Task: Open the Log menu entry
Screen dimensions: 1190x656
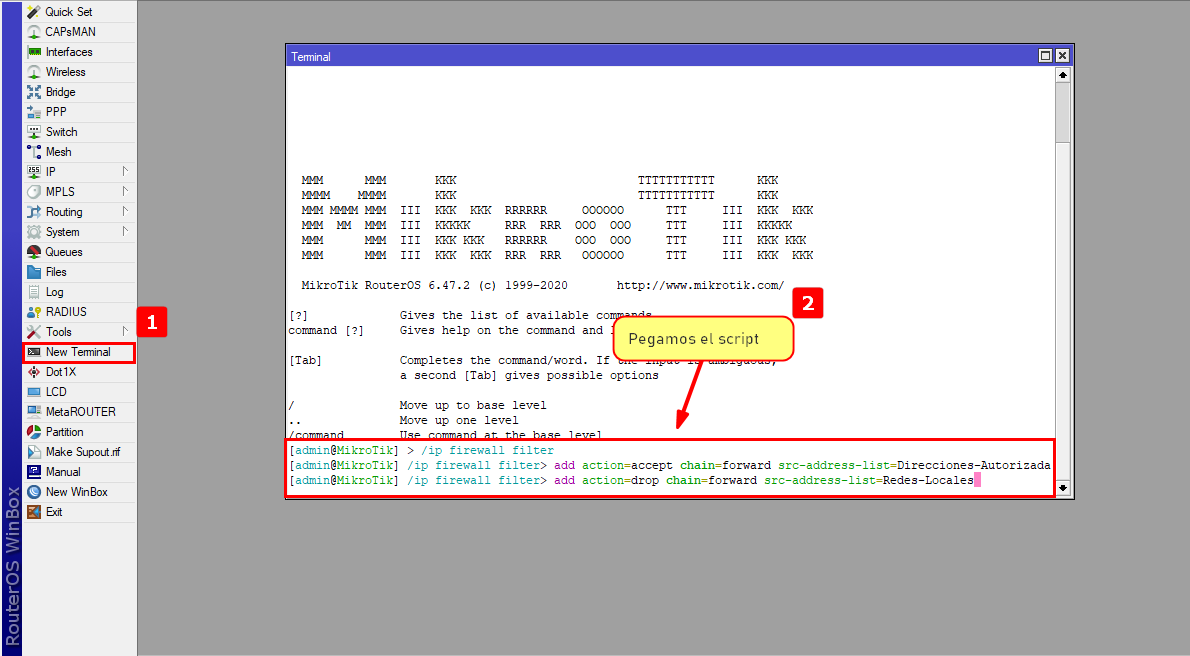Action: (54, 292)
